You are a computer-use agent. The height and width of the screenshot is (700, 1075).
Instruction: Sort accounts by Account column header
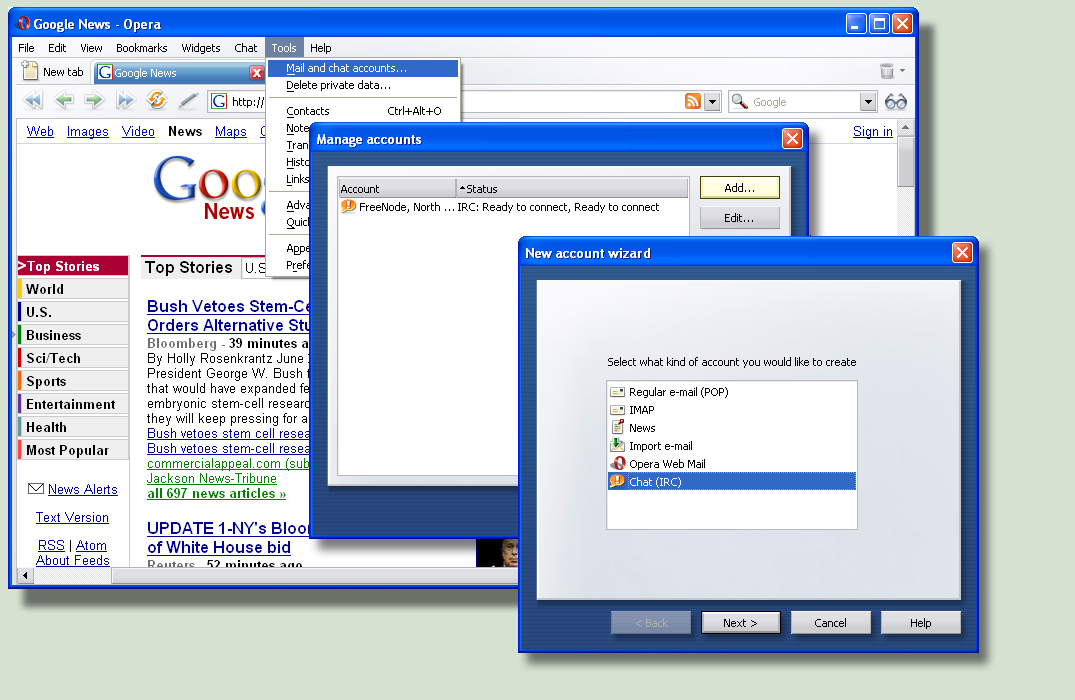point(397,188)
